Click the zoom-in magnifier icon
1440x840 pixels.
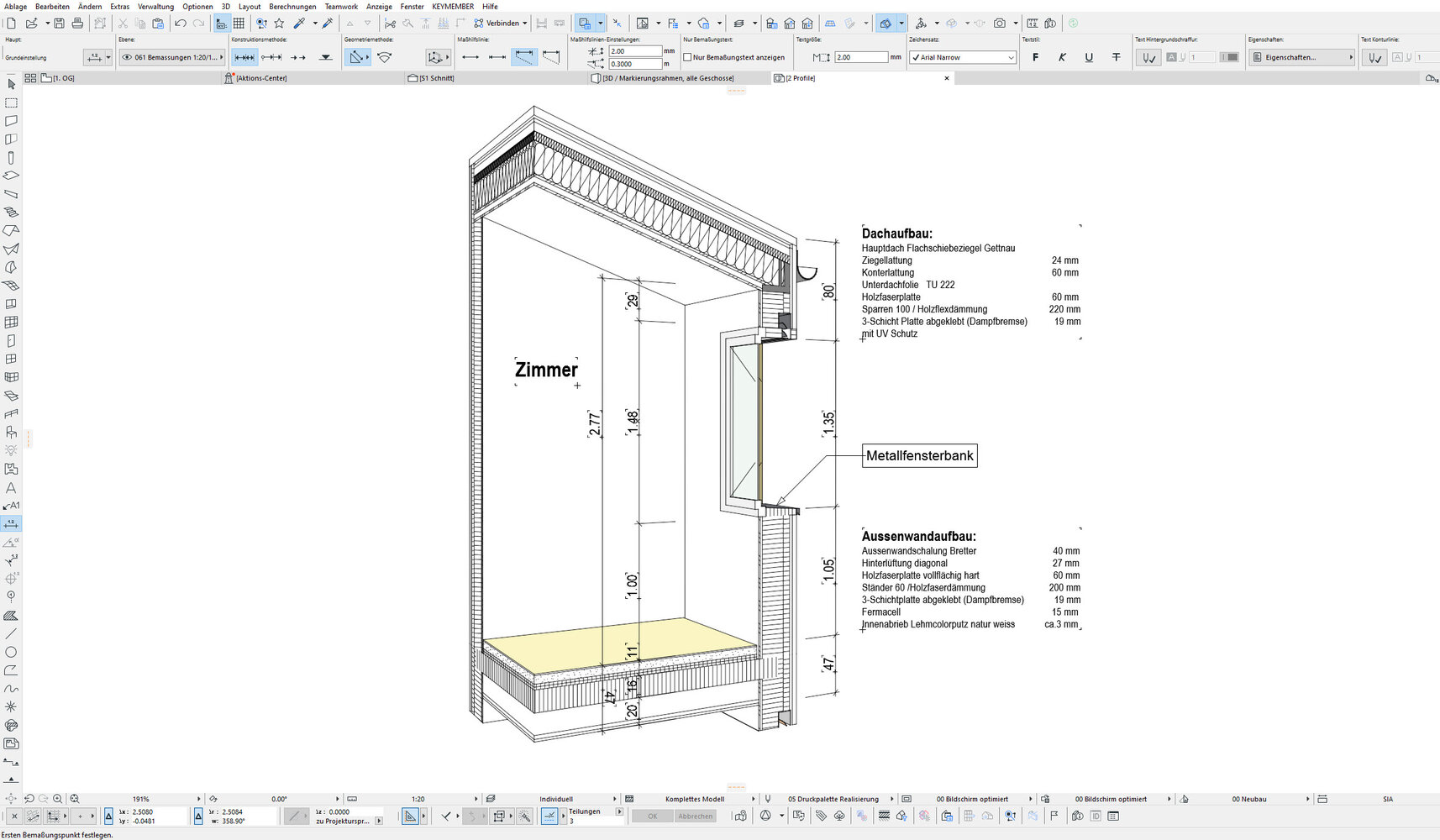58,799
